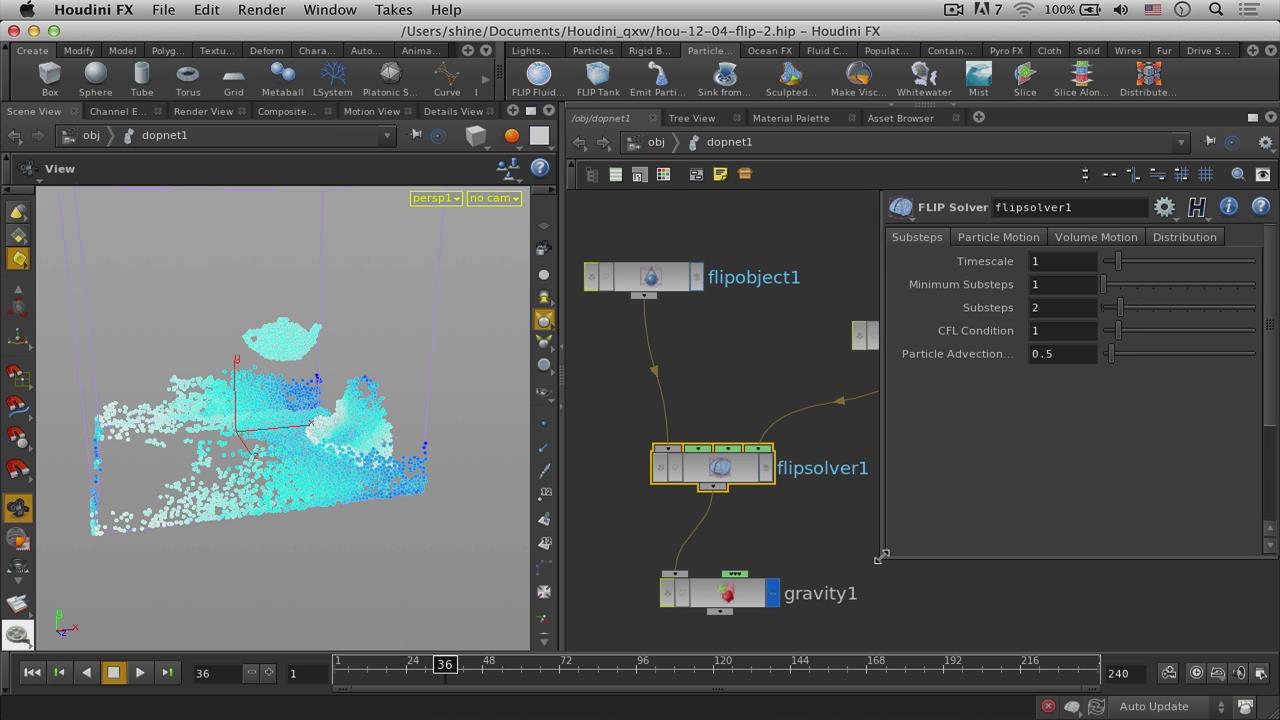Switch to the Volume Motion tab
Image resolution: width=1280 pixels, height=720 pixels.
tap(1096, 237)
